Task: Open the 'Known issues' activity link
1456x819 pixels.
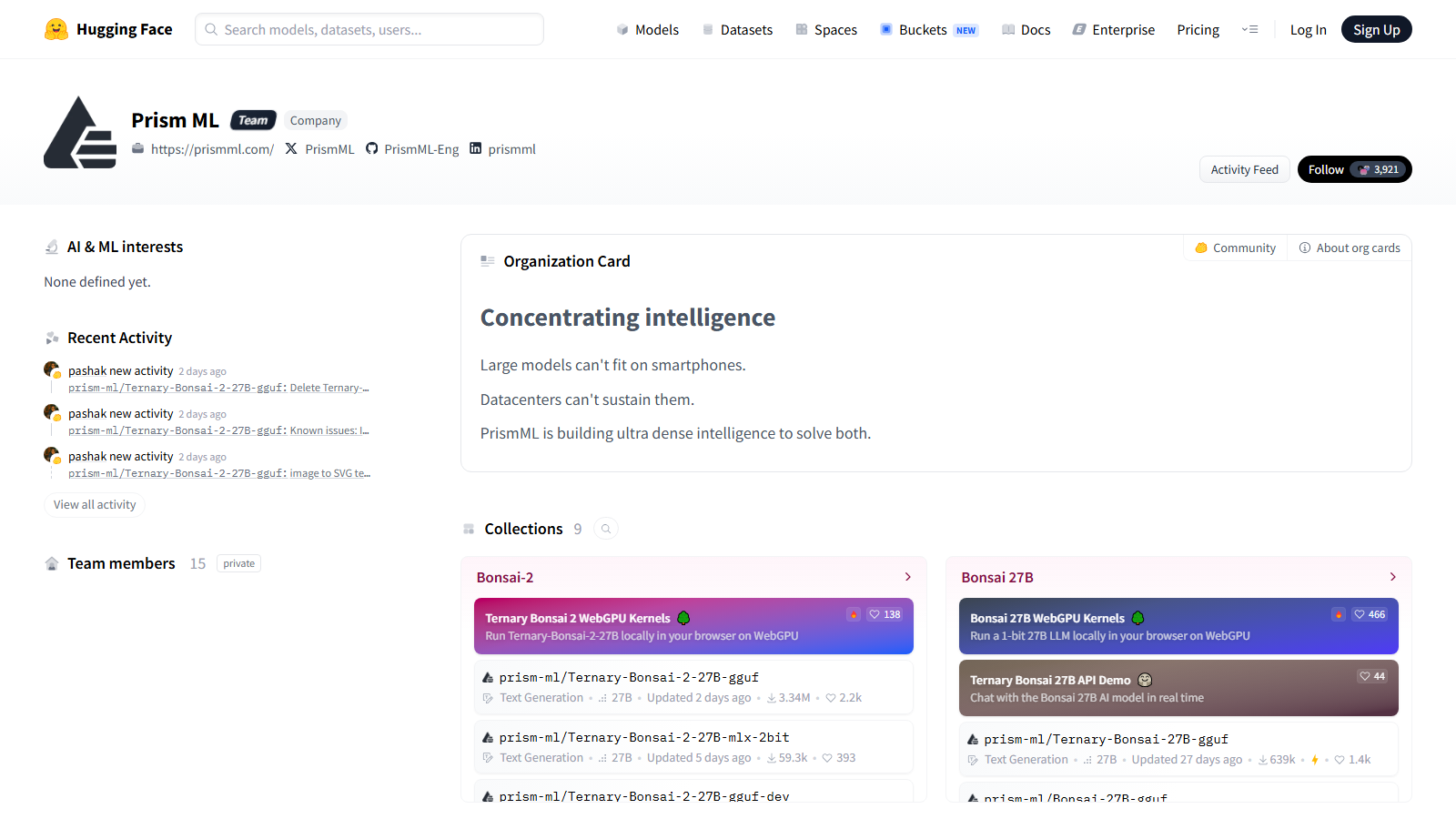Action: pos(218,430)
